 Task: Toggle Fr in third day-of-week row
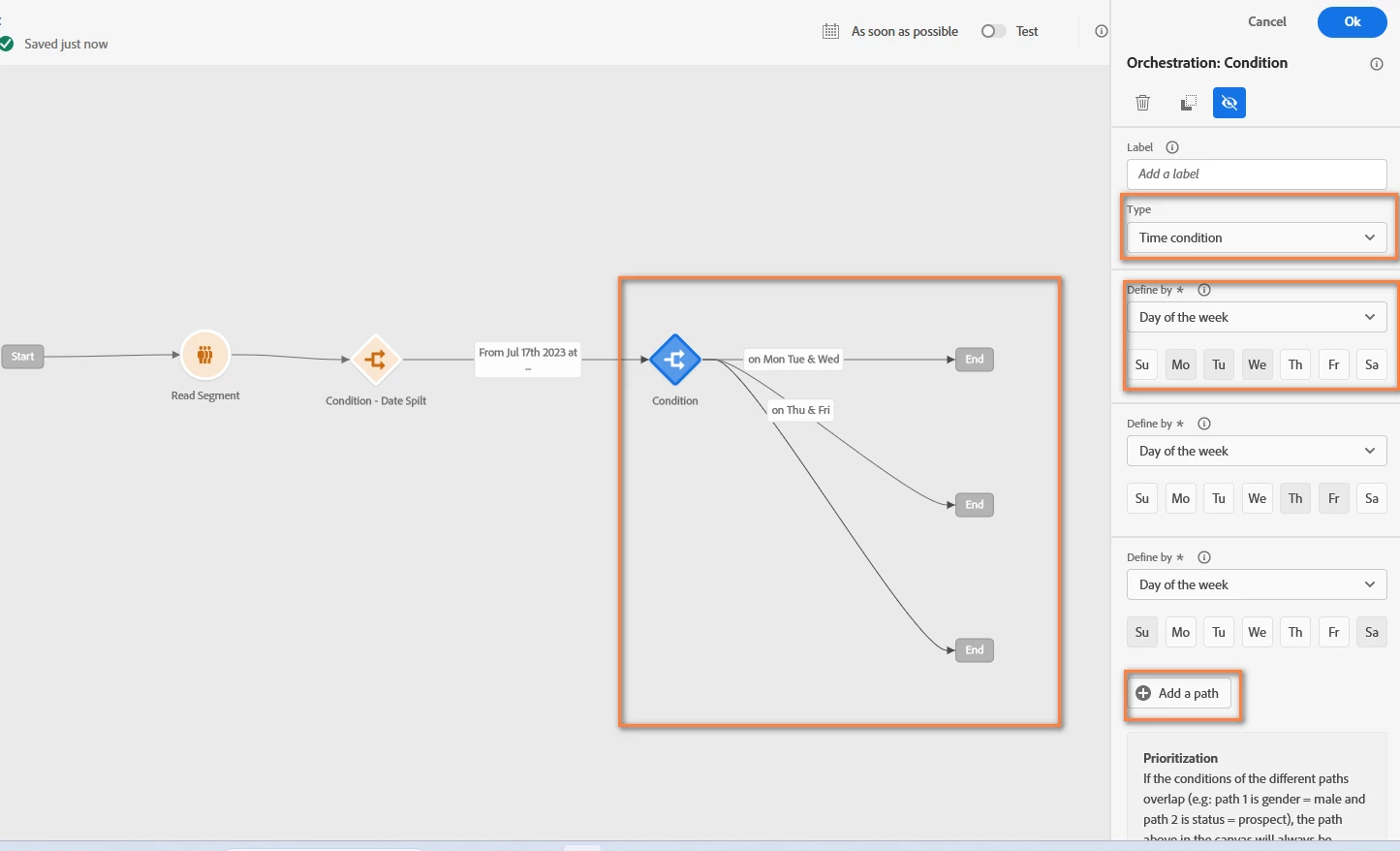(x=1334, y=632)
